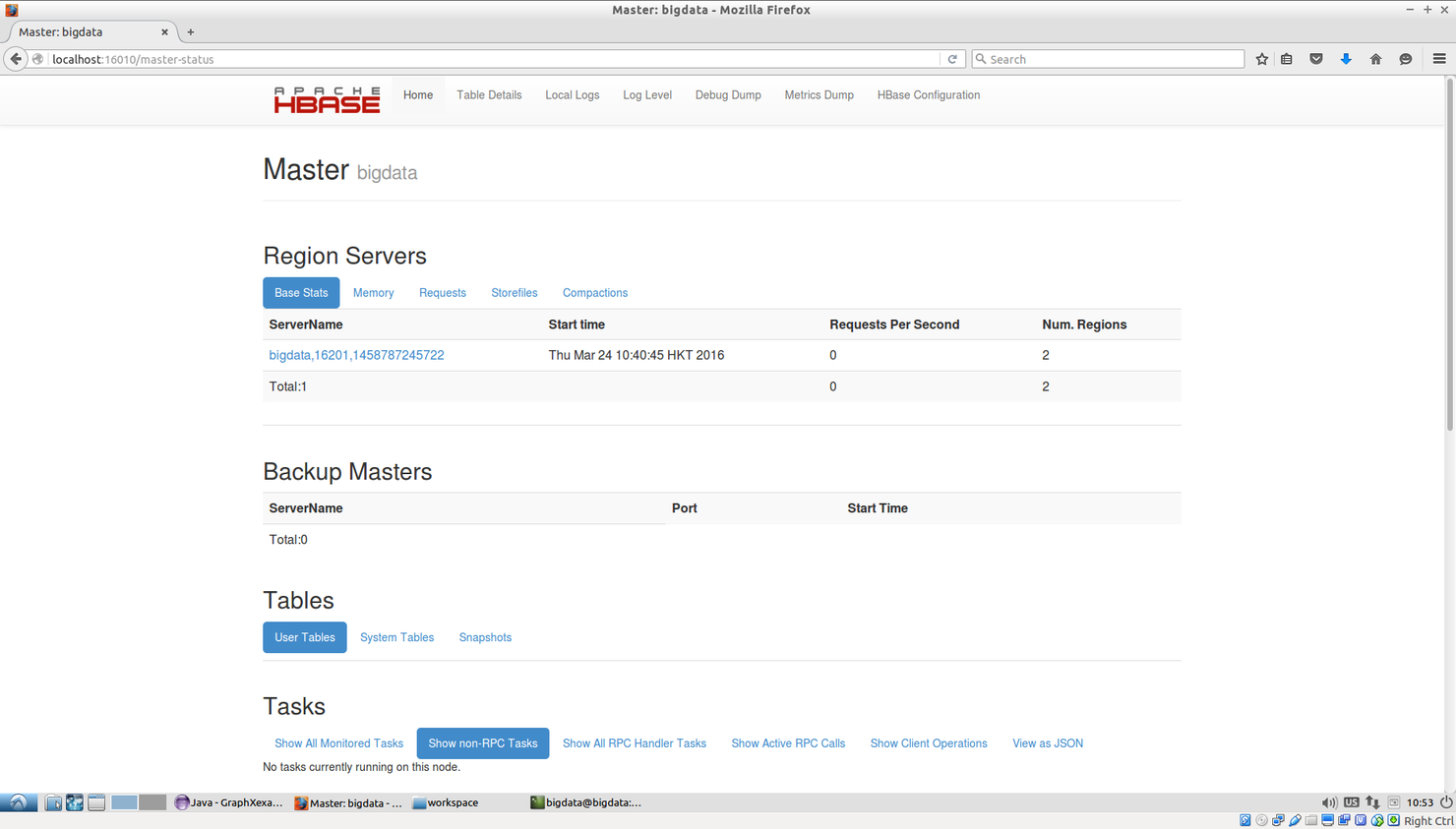Open the HBase Configuration tab
This screenshot has height=829, width=1456.
point(928,94)
